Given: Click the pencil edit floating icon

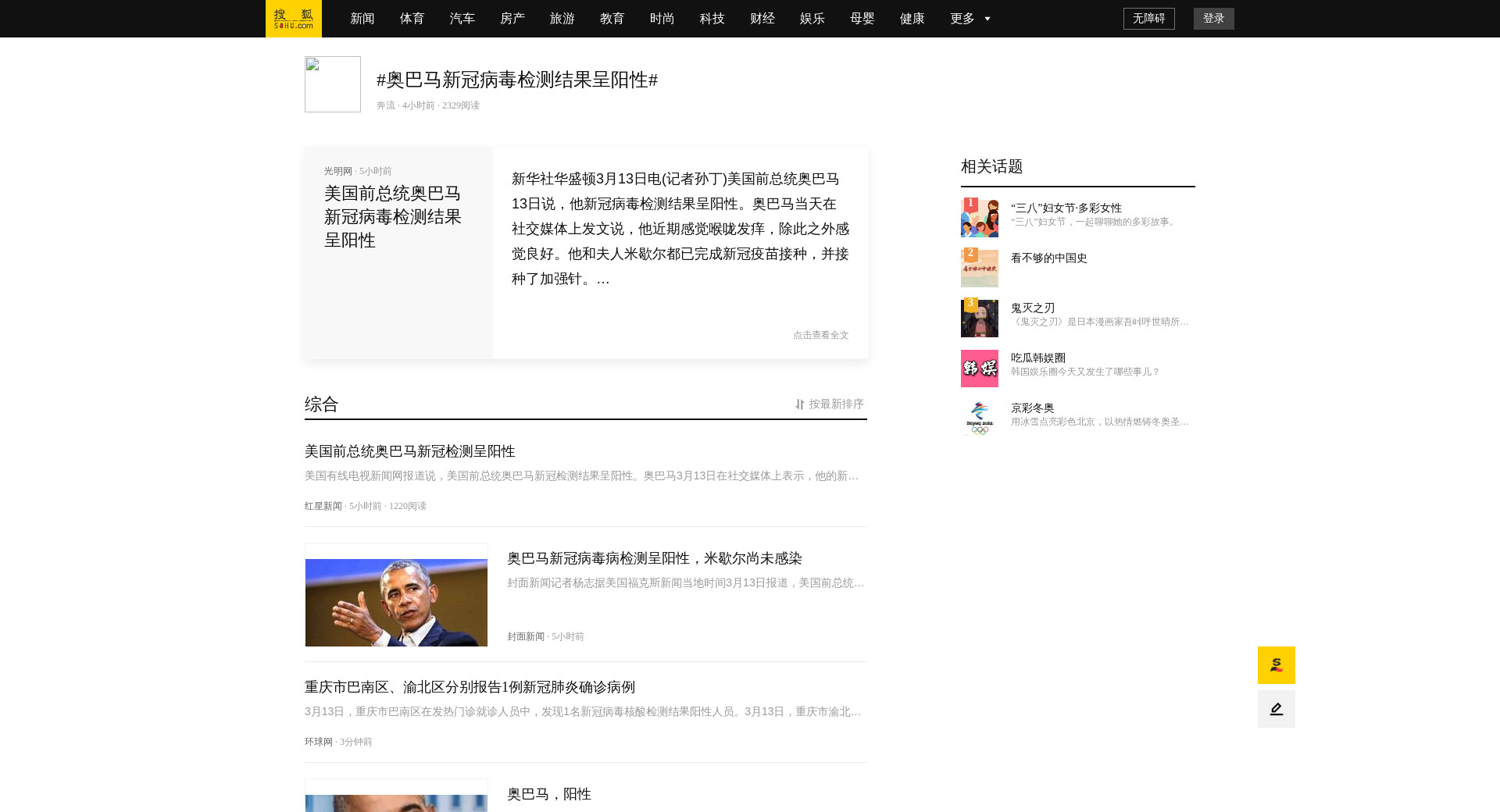Looking at the screenshot, I should click(x=1276, y=709).
